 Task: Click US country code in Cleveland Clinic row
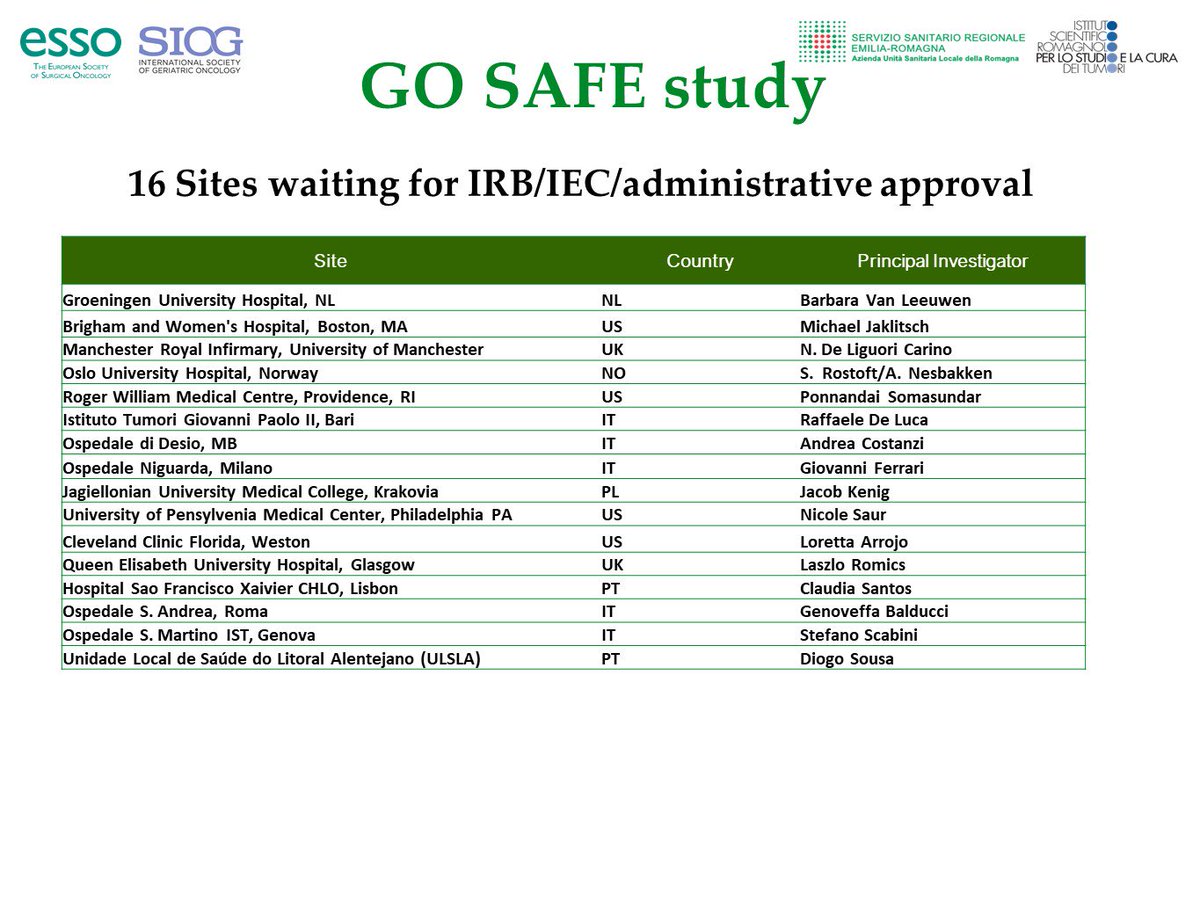(x=611, y=542)
